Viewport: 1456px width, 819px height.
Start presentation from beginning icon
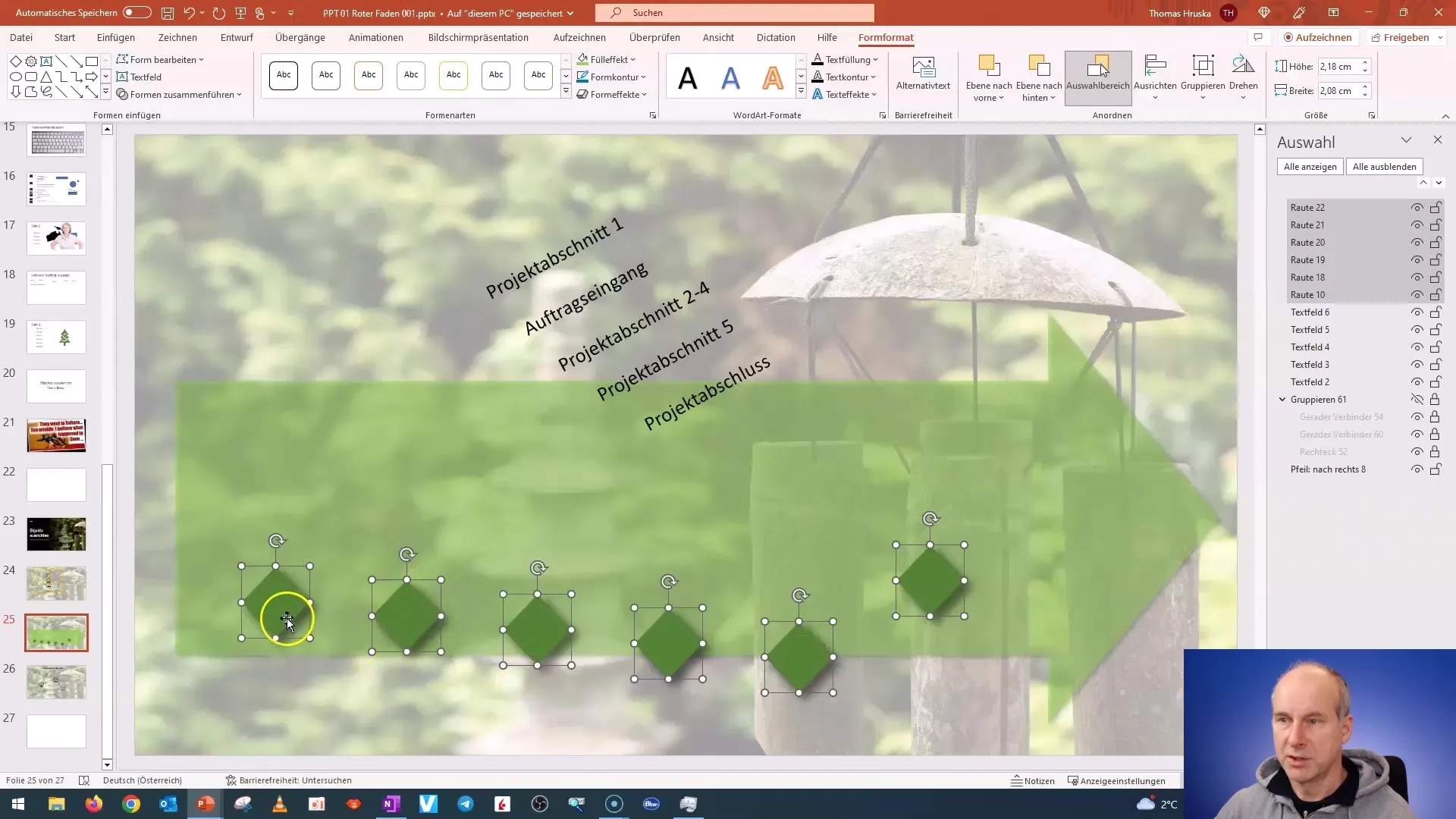tap(240, 13)
